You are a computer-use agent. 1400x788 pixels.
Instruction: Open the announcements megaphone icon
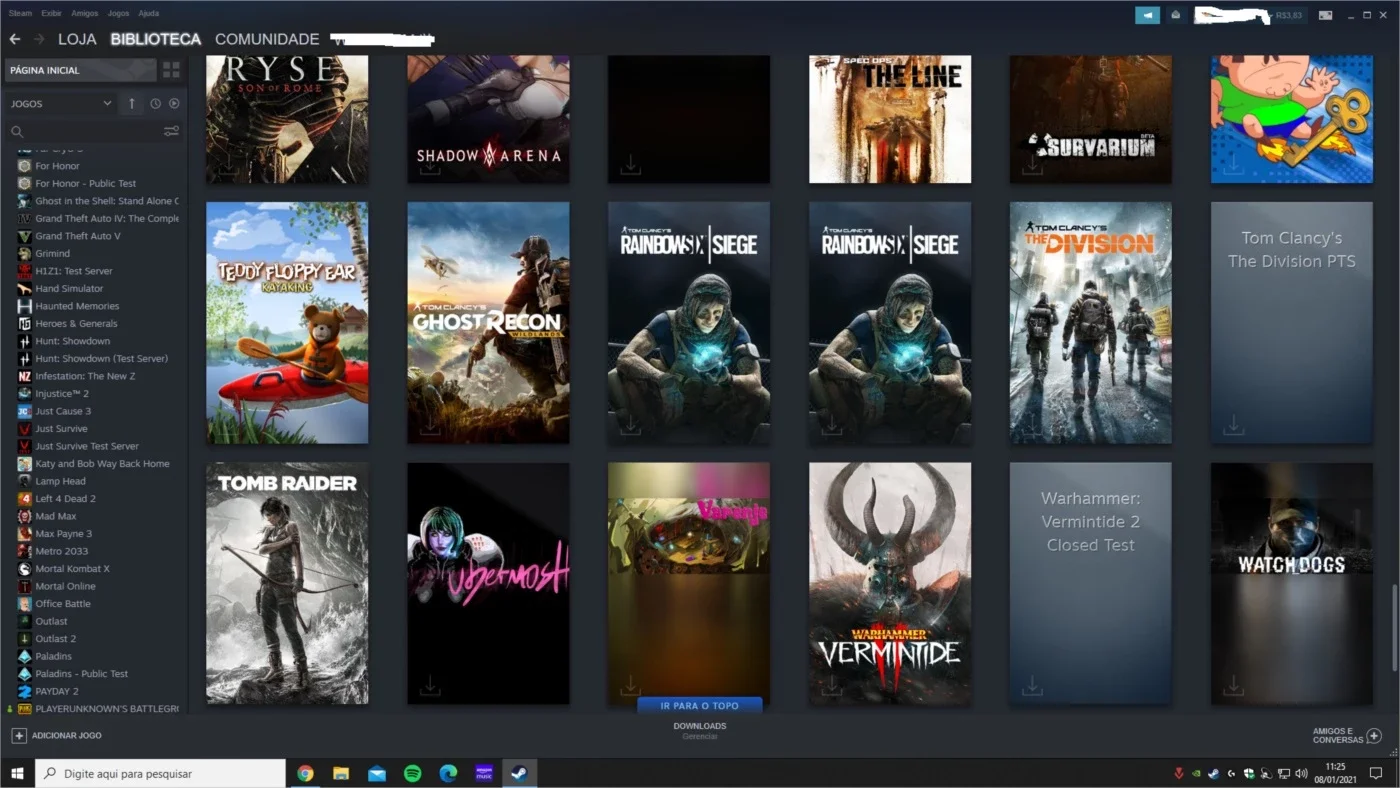[x=1147, y=15]
